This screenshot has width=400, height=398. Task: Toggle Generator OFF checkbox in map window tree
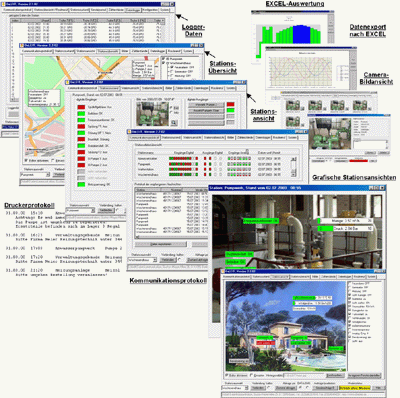(x=172, y=71)
